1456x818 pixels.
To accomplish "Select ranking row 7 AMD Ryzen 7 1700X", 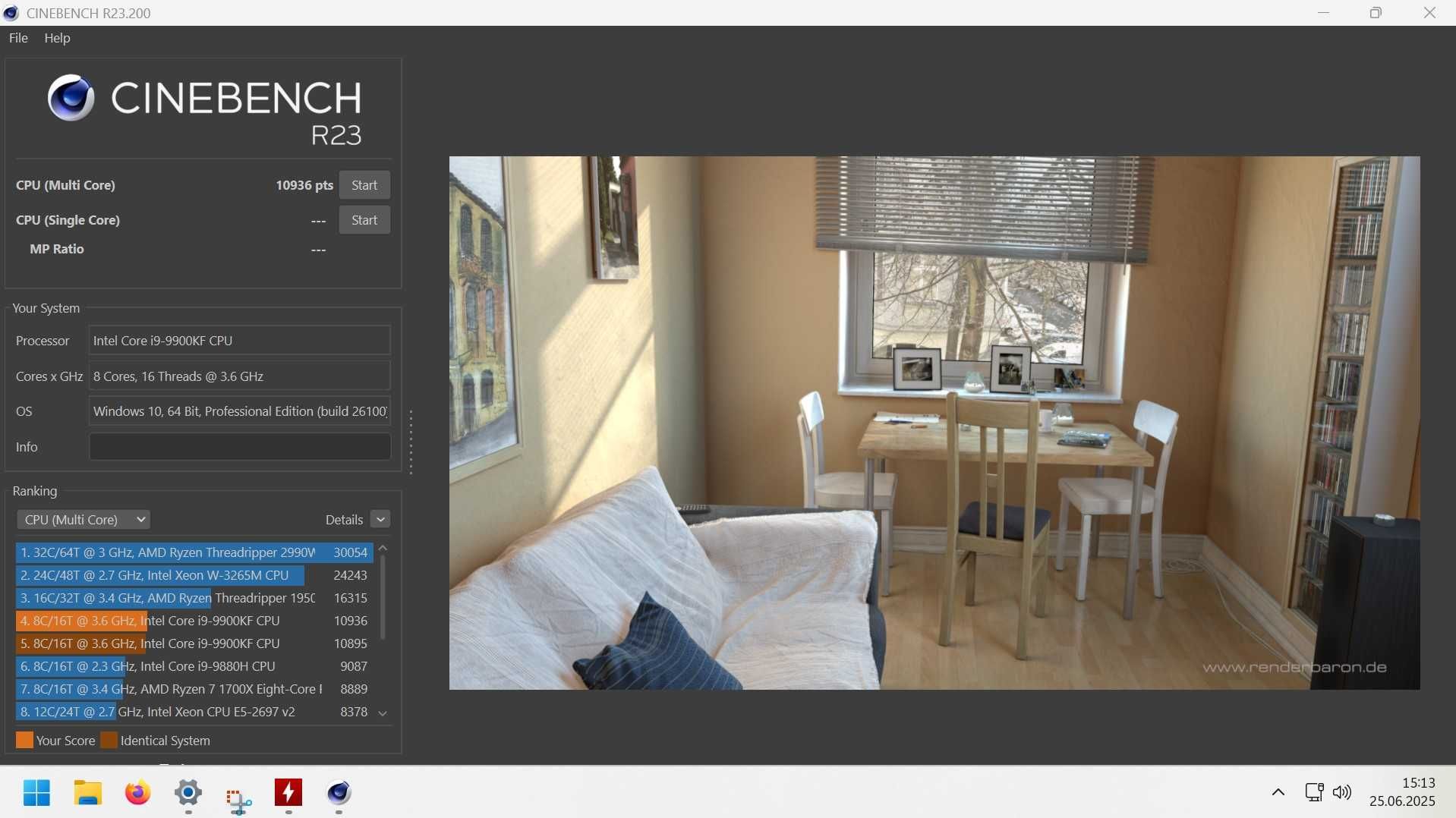I will 194,689.
